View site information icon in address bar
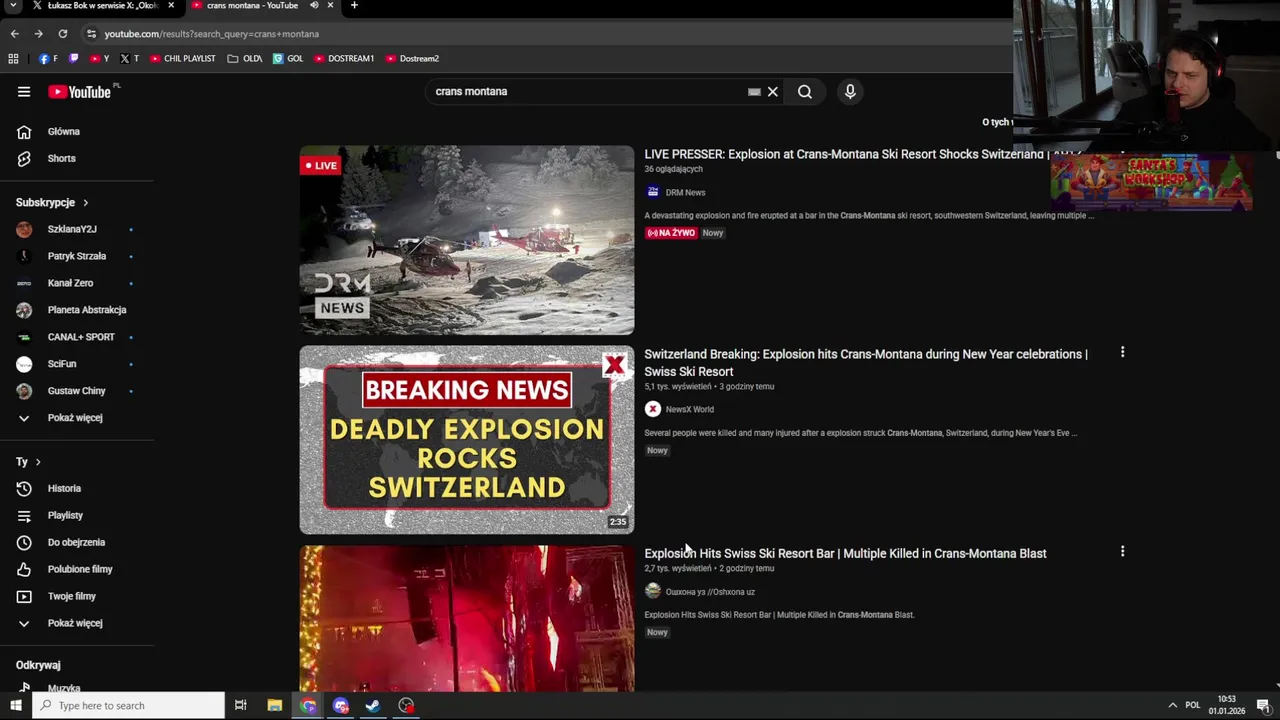This screenshot has height=720, width=1280. (x=91, y=34)
